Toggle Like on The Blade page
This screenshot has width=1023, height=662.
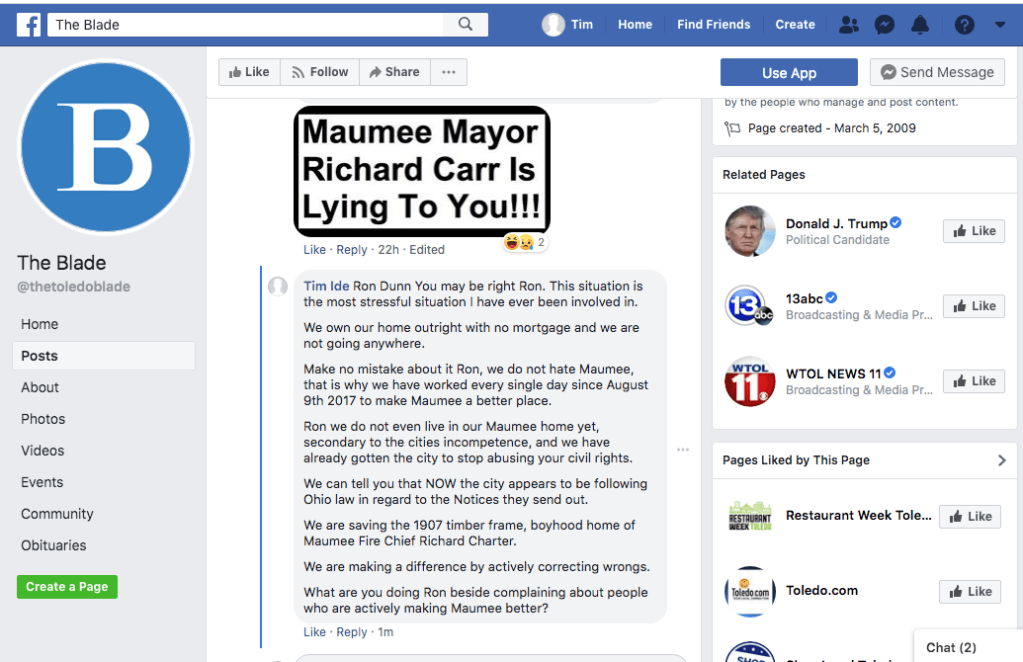[x=249, y=72]
